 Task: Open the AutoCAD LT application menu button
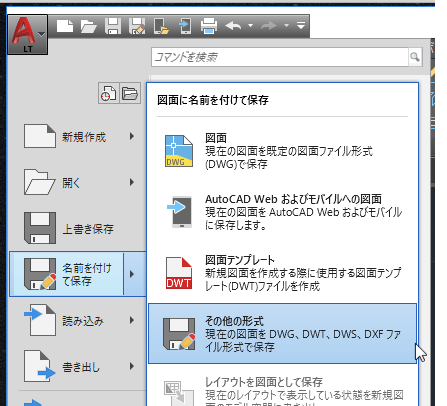28,35
